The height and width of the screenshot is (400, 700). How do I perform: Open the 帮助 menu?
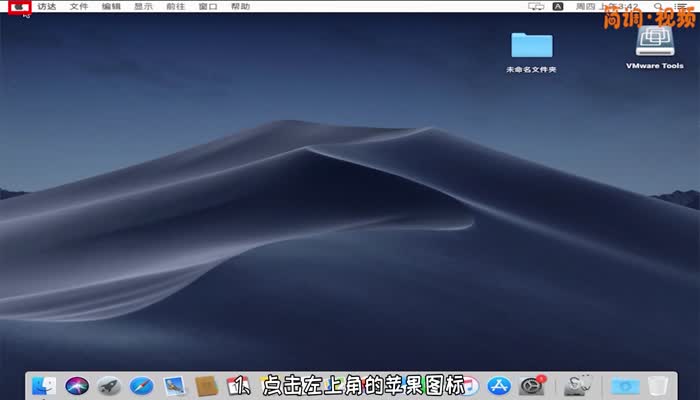(x=240, y=6)
